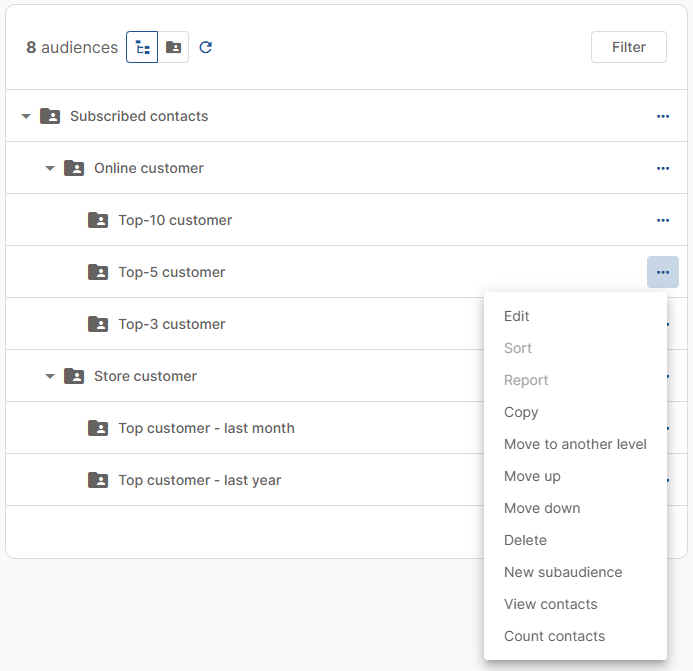
Task: Open more options for Subscribed contacts
Action: 662,116
